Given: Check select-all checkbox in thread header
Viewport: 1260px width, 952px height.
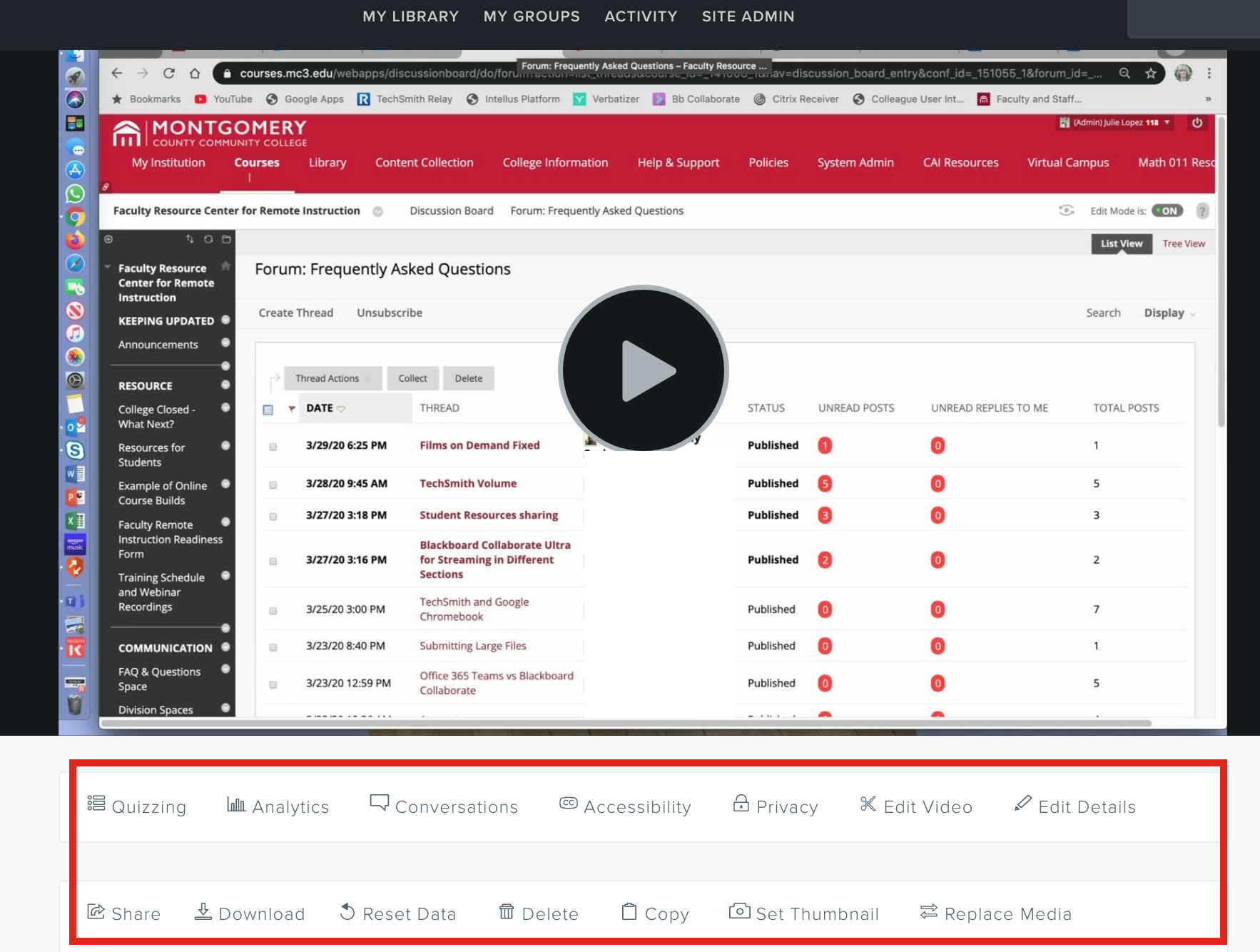Looking at the screenshot, I should click(268, 410).
